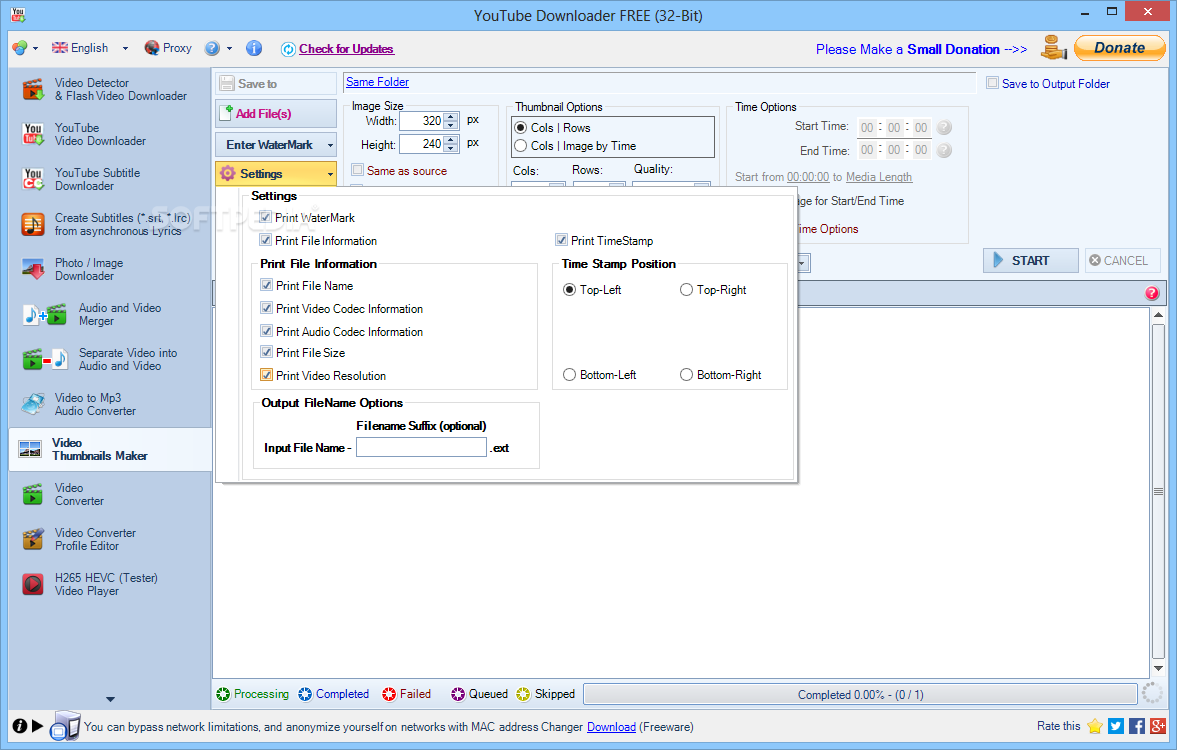Click the Width input field
Screen dimensions: 1177x750
point(422,121)
